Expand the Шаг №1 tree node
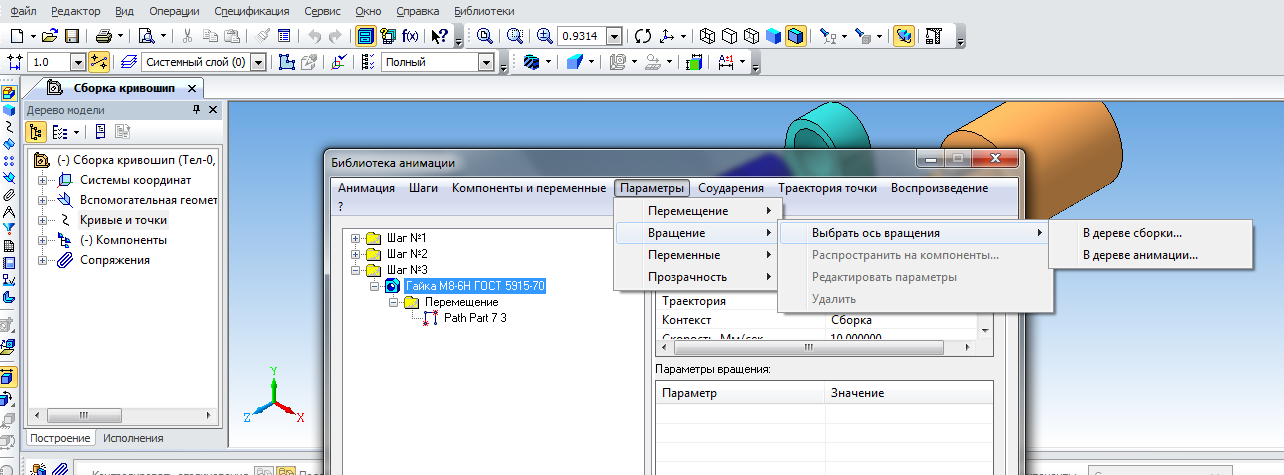 (356, 238)
